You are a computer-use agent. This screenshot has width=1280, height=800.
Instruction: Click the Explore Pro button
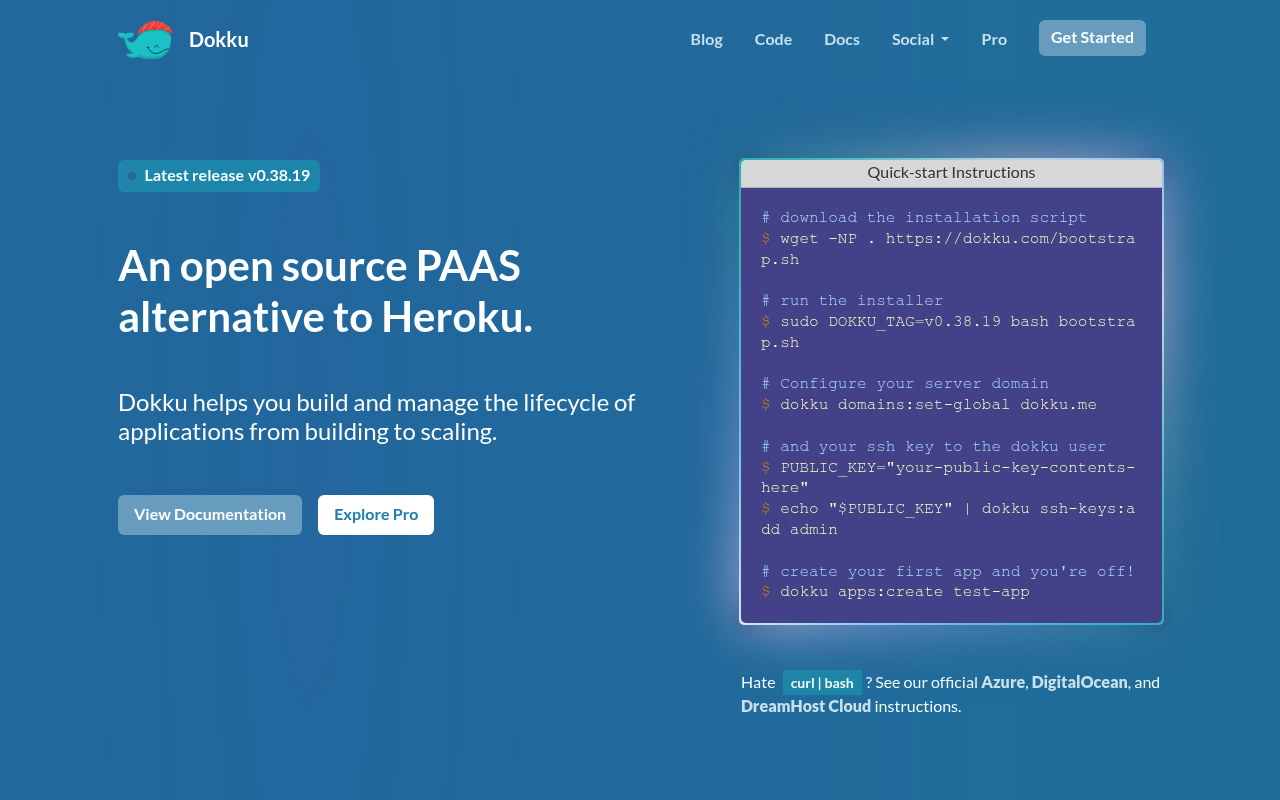click(x=376, y=515)
